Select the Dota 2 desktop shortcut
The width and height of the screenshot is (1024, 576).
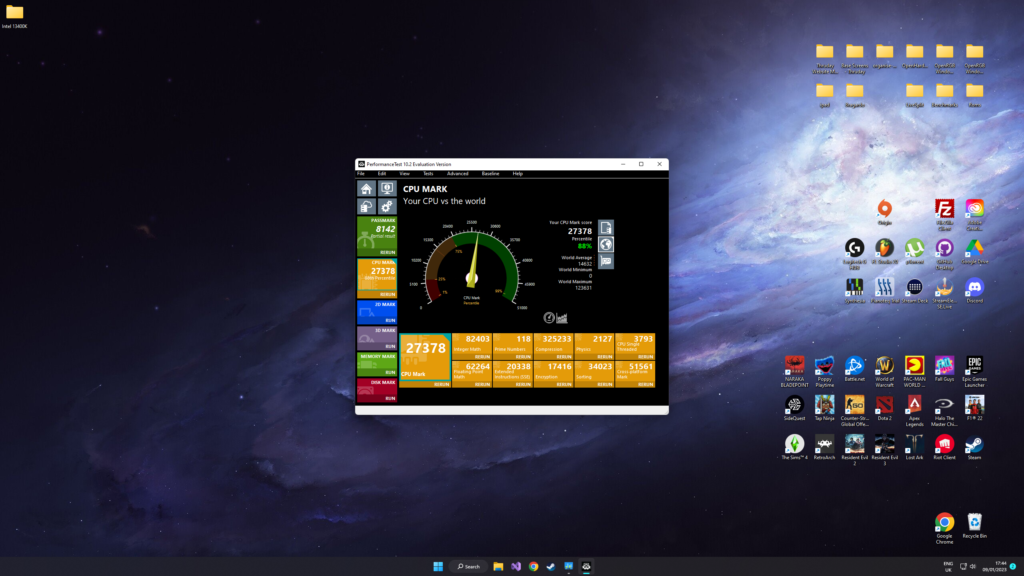coord(885,408)
